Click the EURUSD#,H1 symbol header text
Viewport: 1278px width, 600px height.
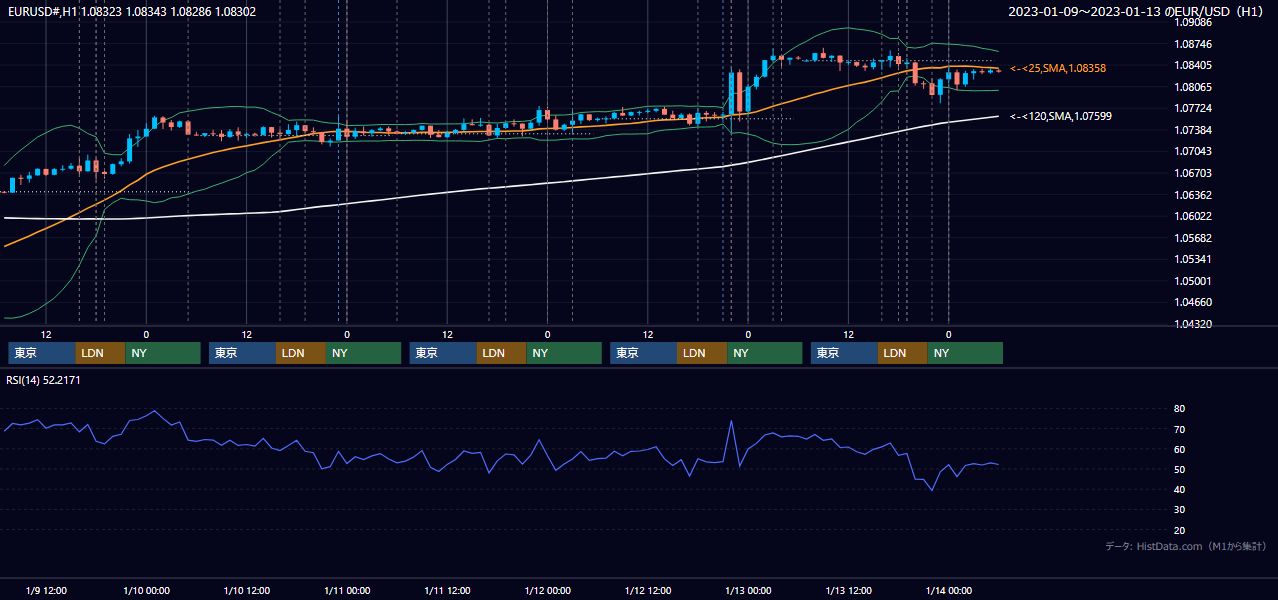click(132, 12)
